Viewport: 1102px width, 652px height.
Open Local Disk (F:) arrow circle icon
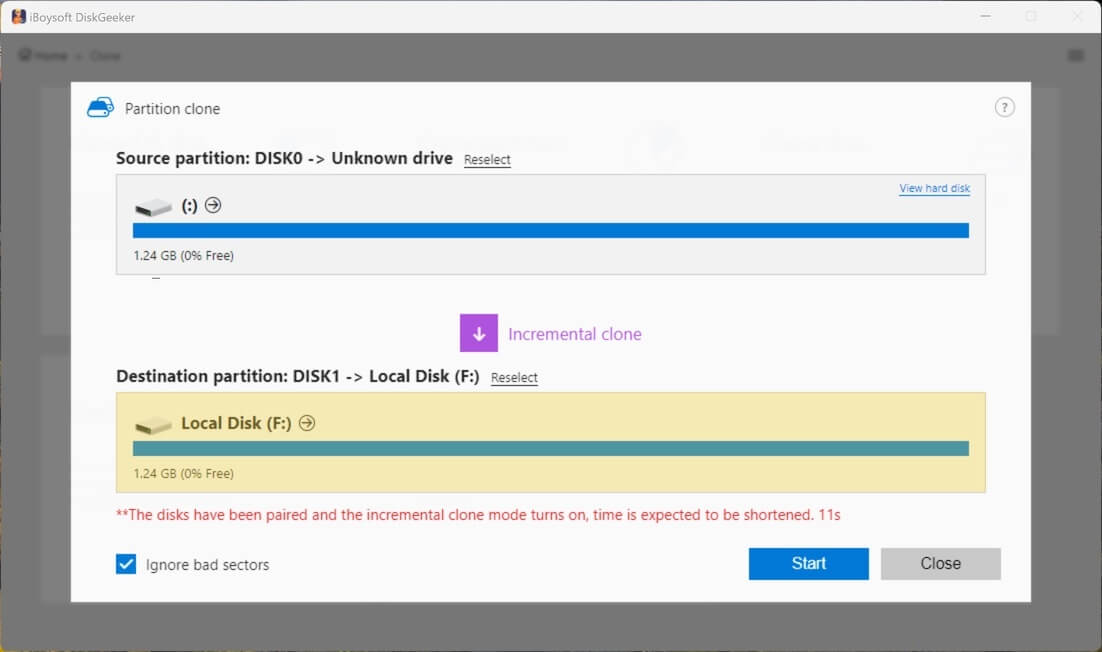(x=307, y=423)
